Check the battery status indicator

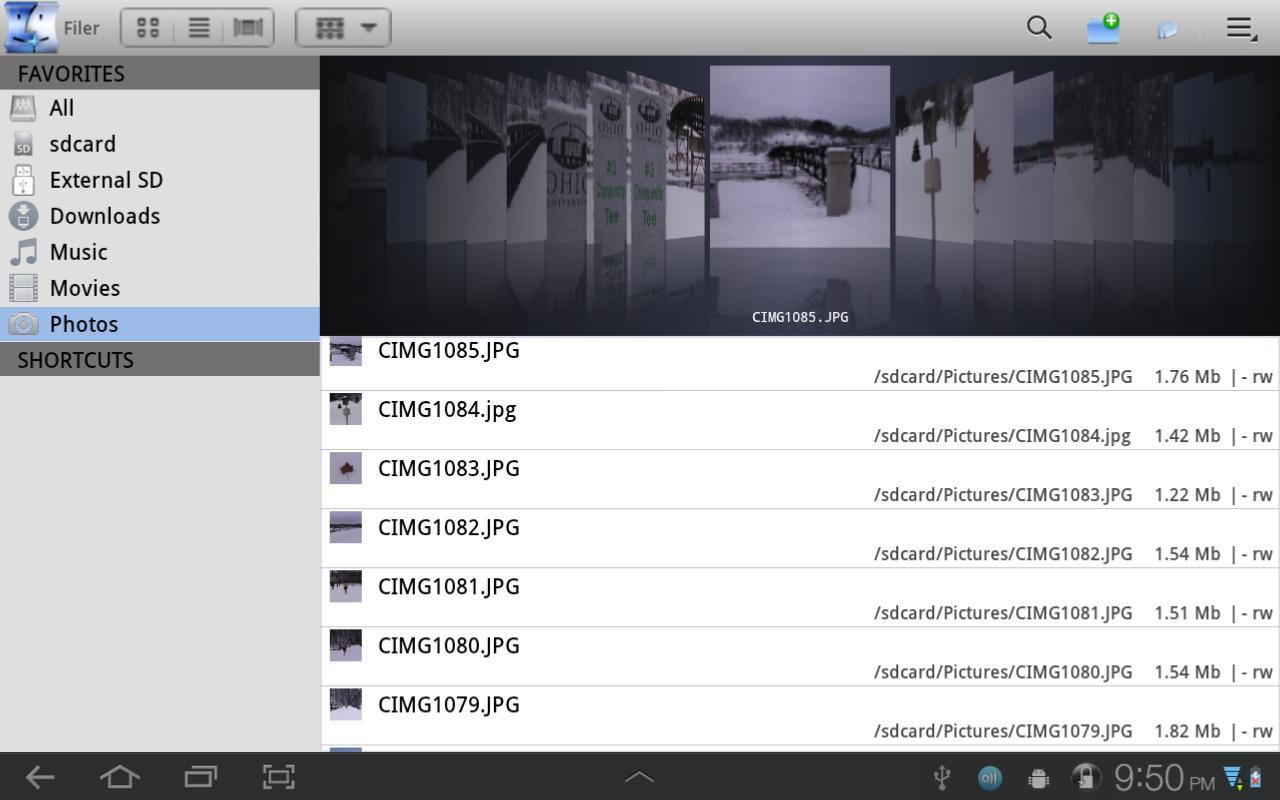1254,777
